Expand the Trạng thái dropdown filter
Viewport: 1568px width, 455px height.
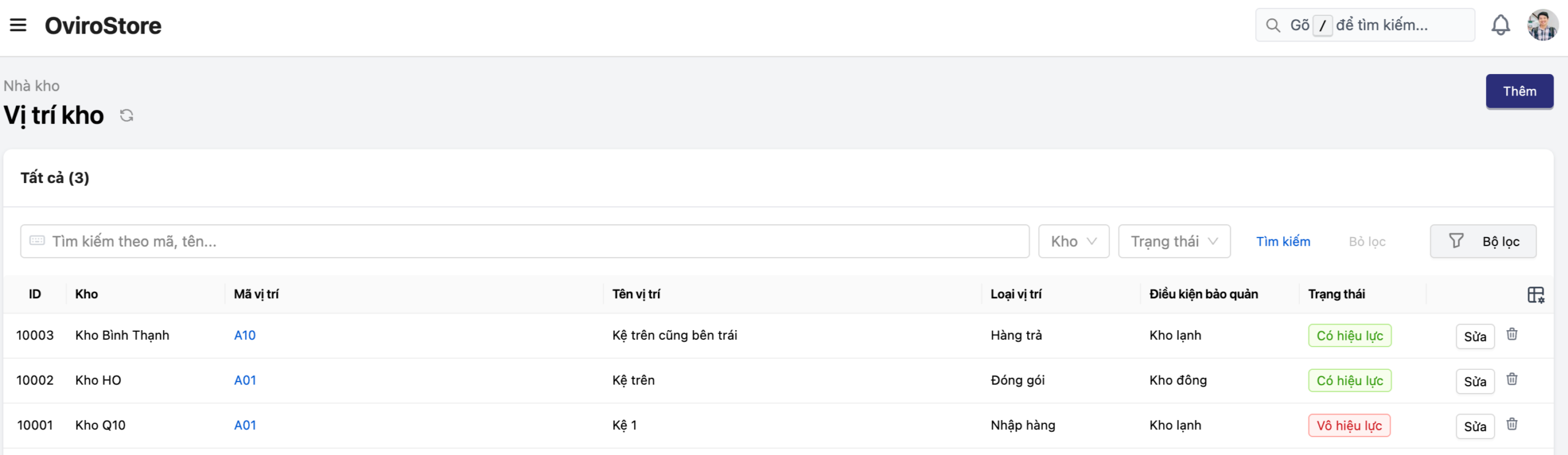[x=1174, y=241]
